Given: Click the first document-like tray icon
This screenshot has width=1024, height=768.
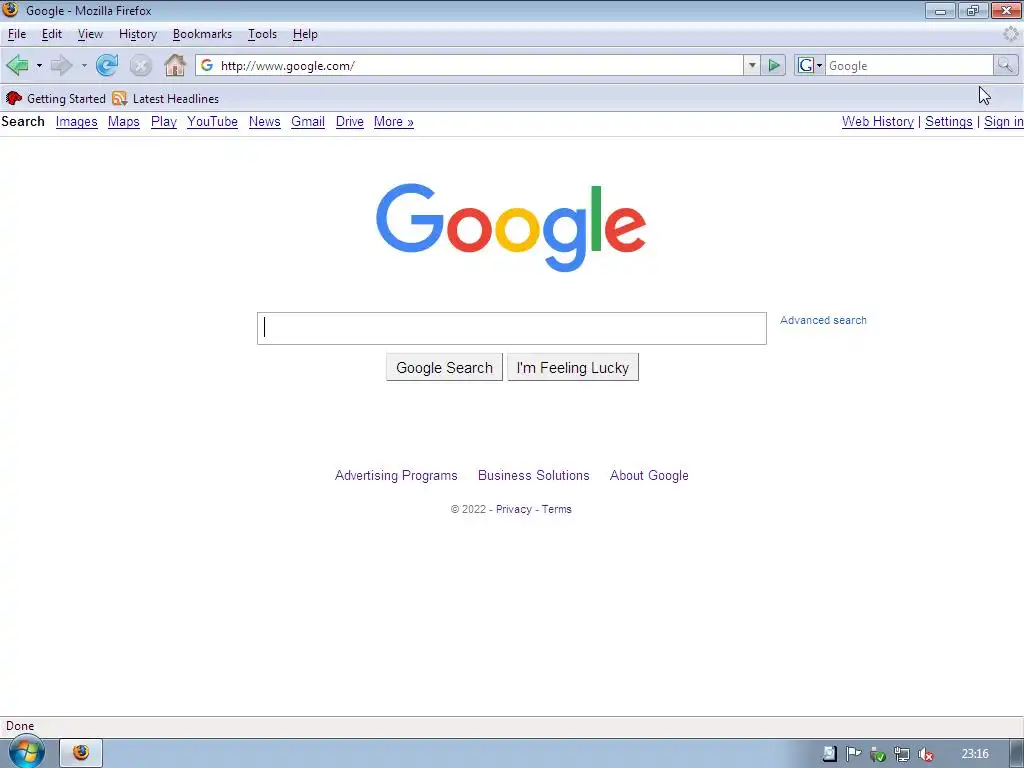Looking at the screenshot, I should point(829,754).
